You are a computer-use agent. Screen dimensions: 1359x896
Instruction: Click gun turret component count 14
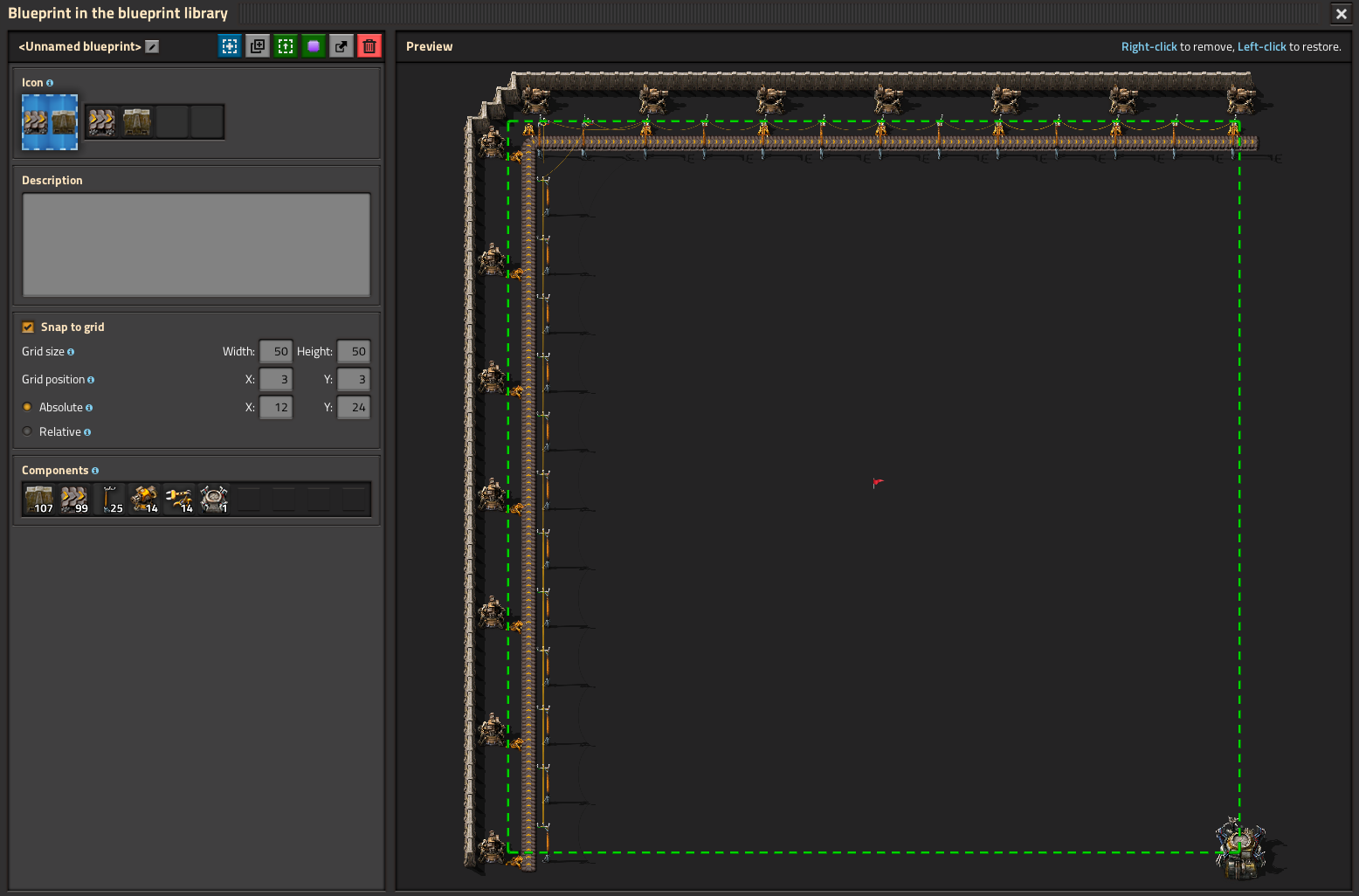pyautogui.click(x=144, y=500)
